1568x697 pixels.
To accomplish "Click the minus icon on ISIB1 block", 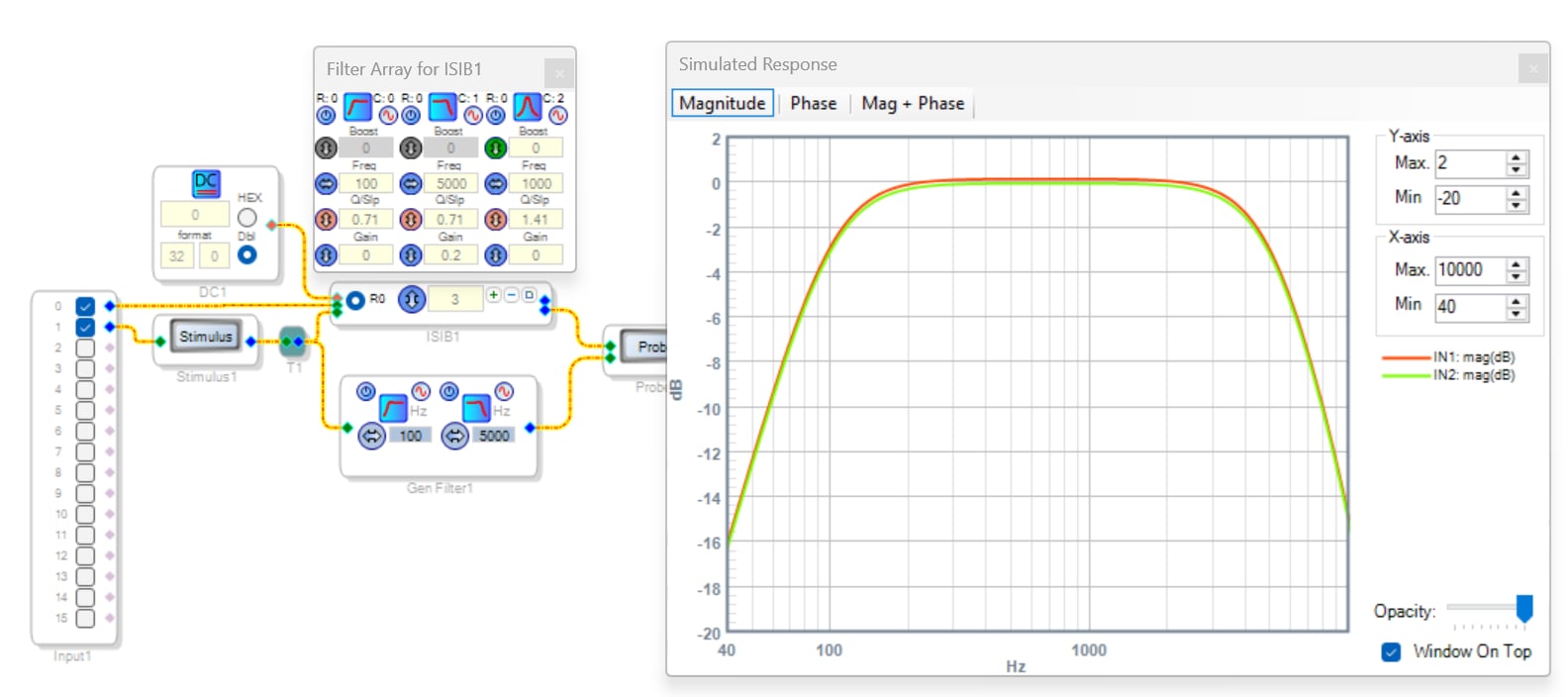I will (512, 295).
